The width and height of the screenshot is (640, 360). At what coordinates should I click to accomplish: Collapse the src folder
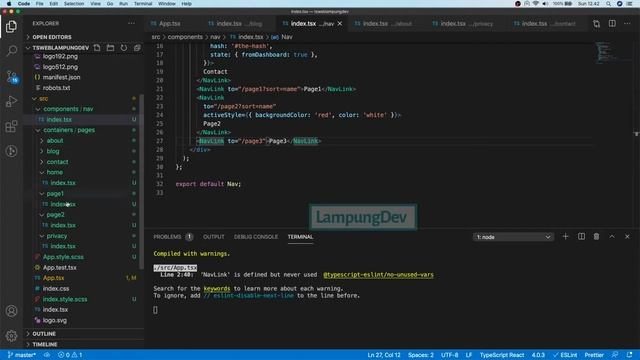(x=44, y=98)
